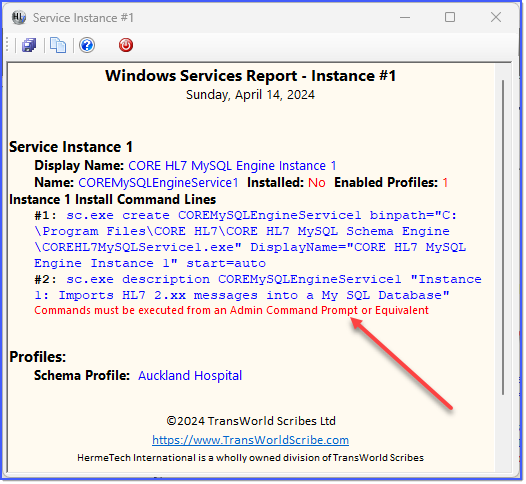Screen dimensions: 526x484
Task: Click the toolbar grip handle
Action: 7,45
